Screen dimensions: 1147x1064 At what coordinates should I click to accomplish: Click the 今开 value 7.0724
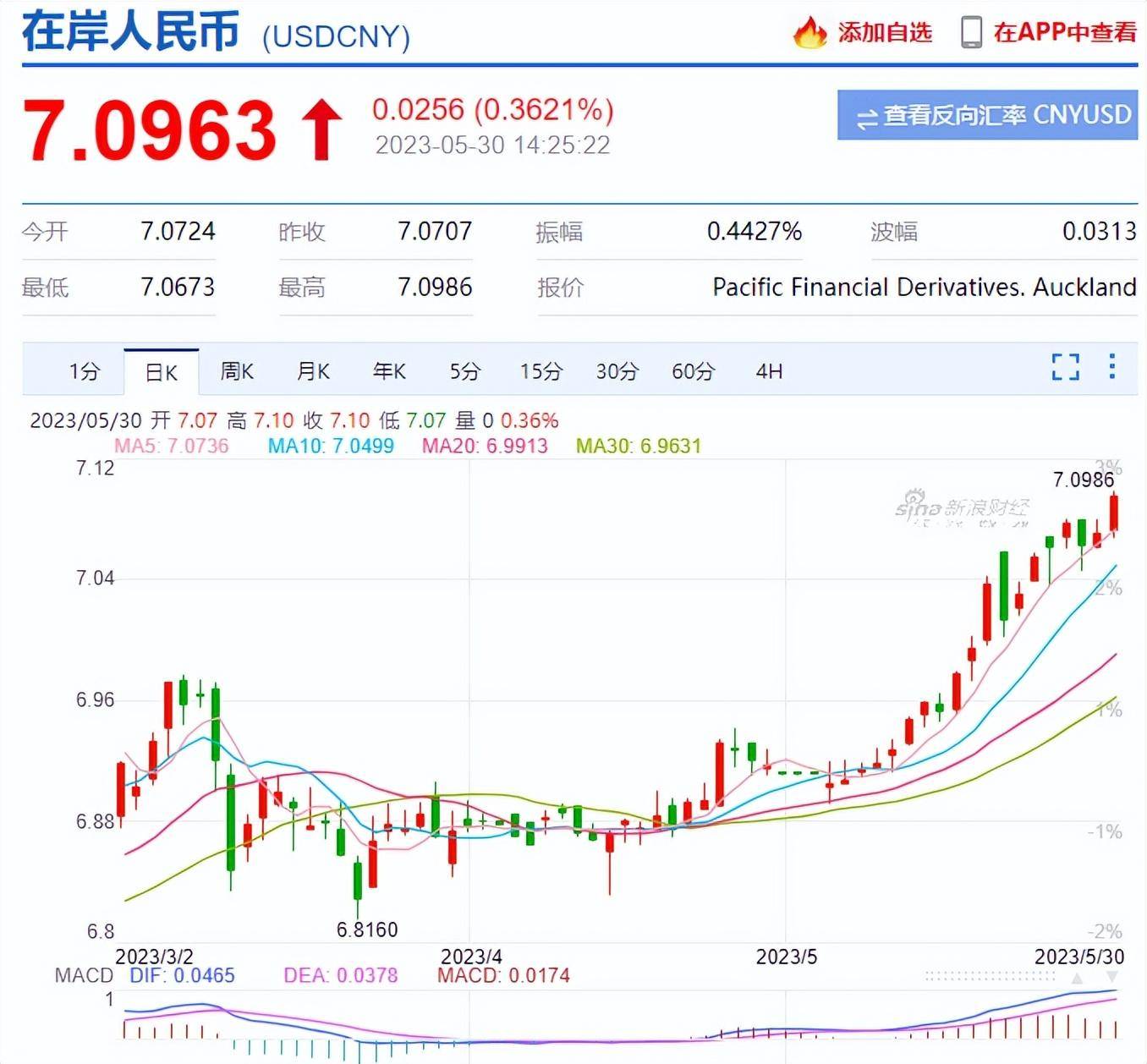[x=178, y=231]
